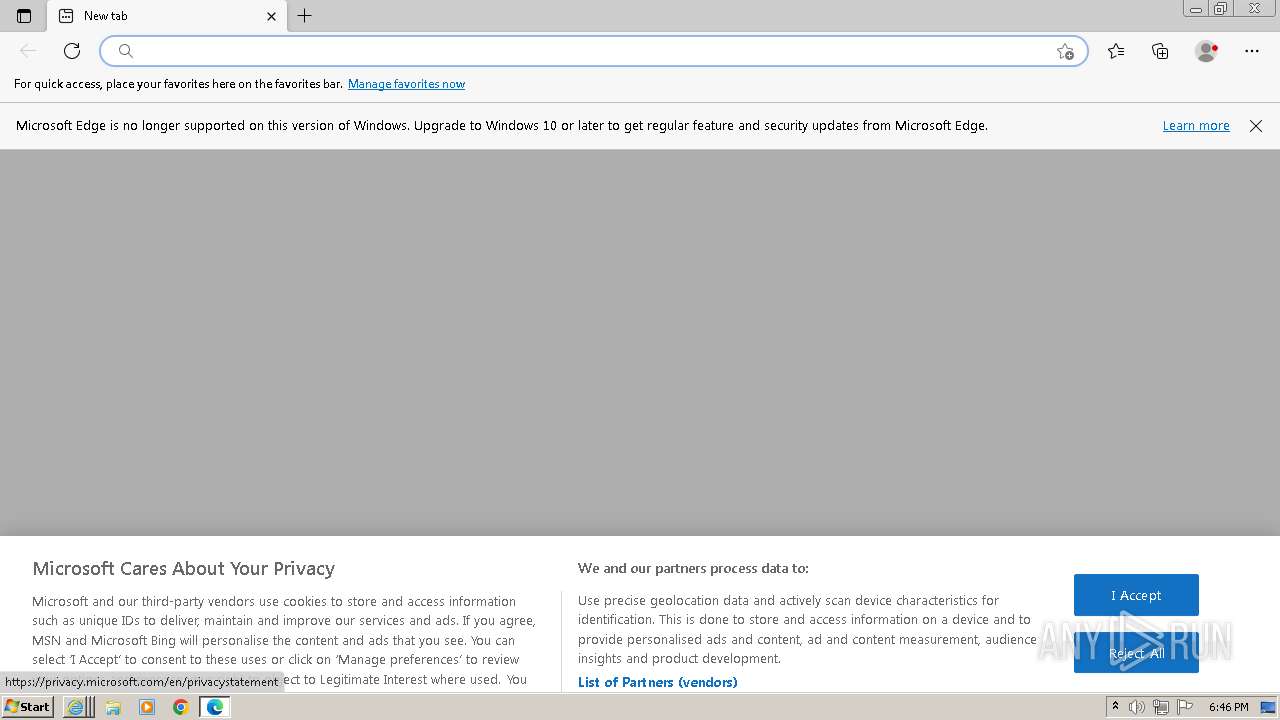Select the New tab tab

168,16
